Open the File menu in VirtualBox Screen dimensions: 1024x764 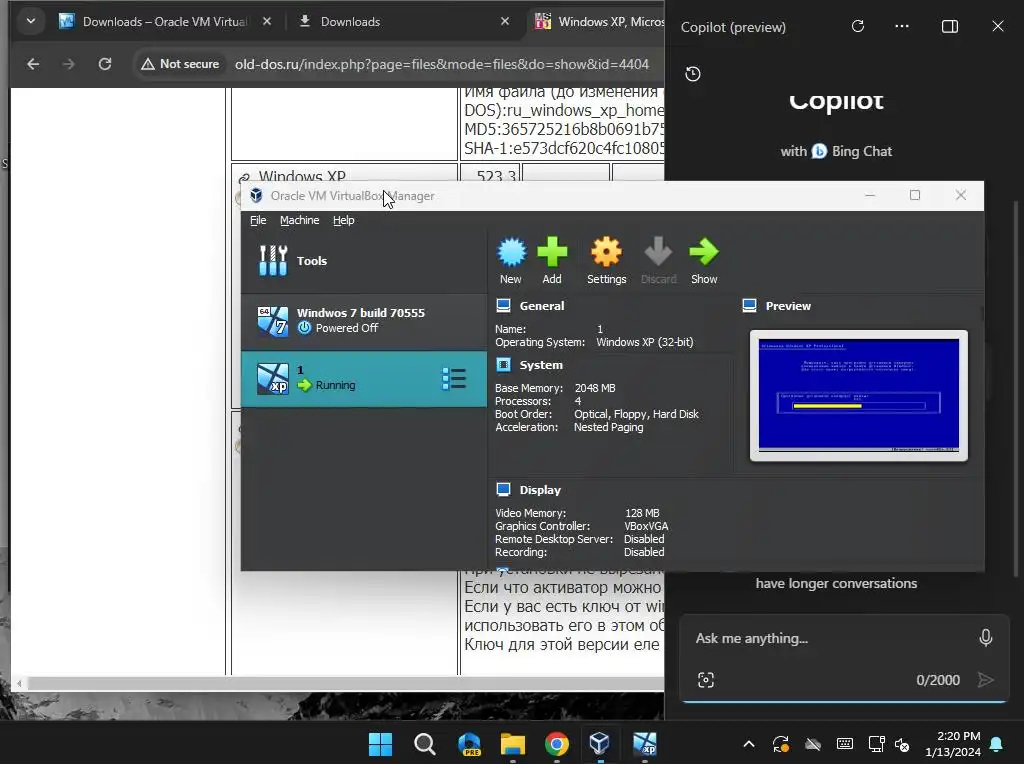tap(258, 220)
